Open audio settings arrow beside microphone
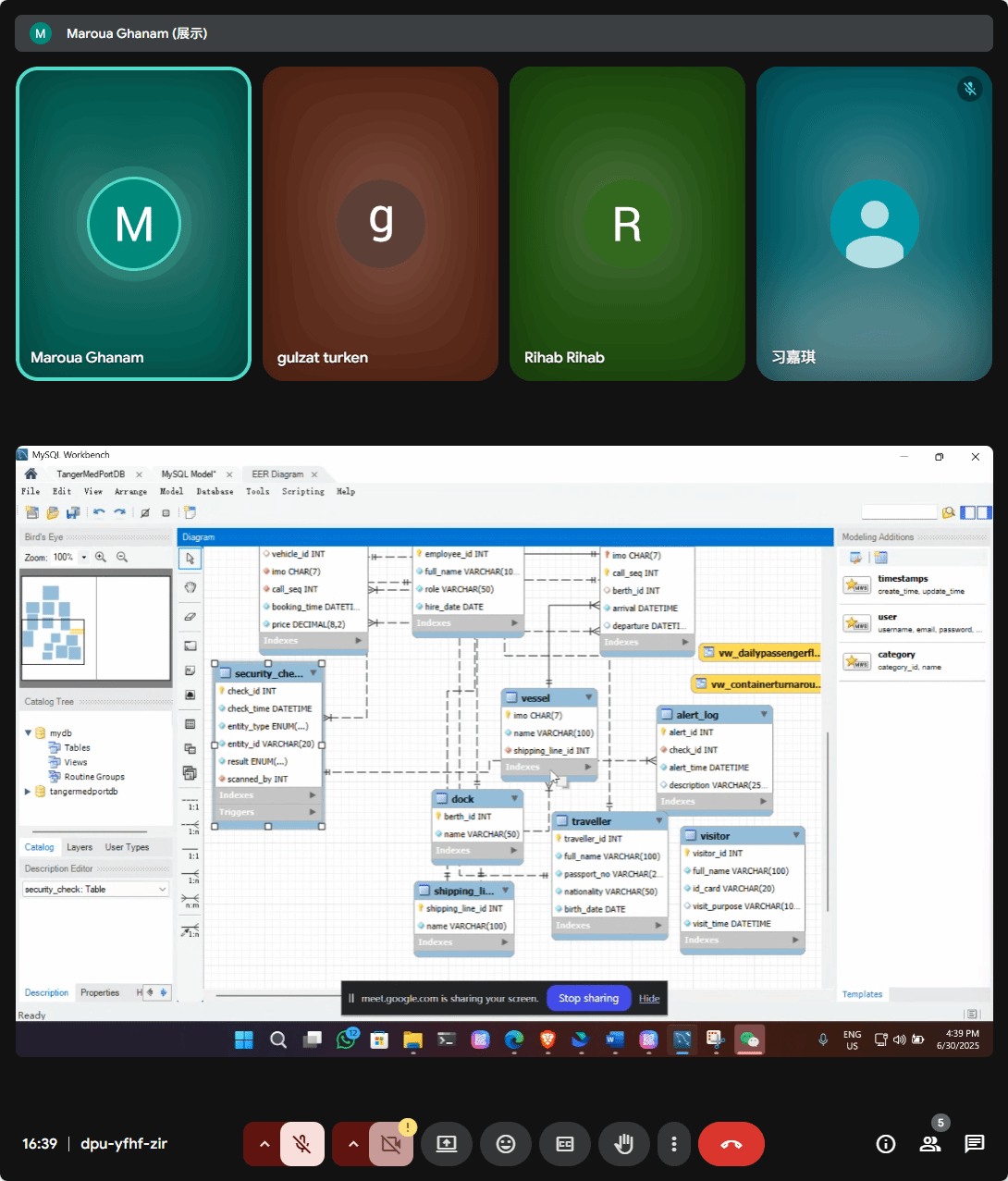The height and width of the screenshot is (1181, 1008). 264,1144
